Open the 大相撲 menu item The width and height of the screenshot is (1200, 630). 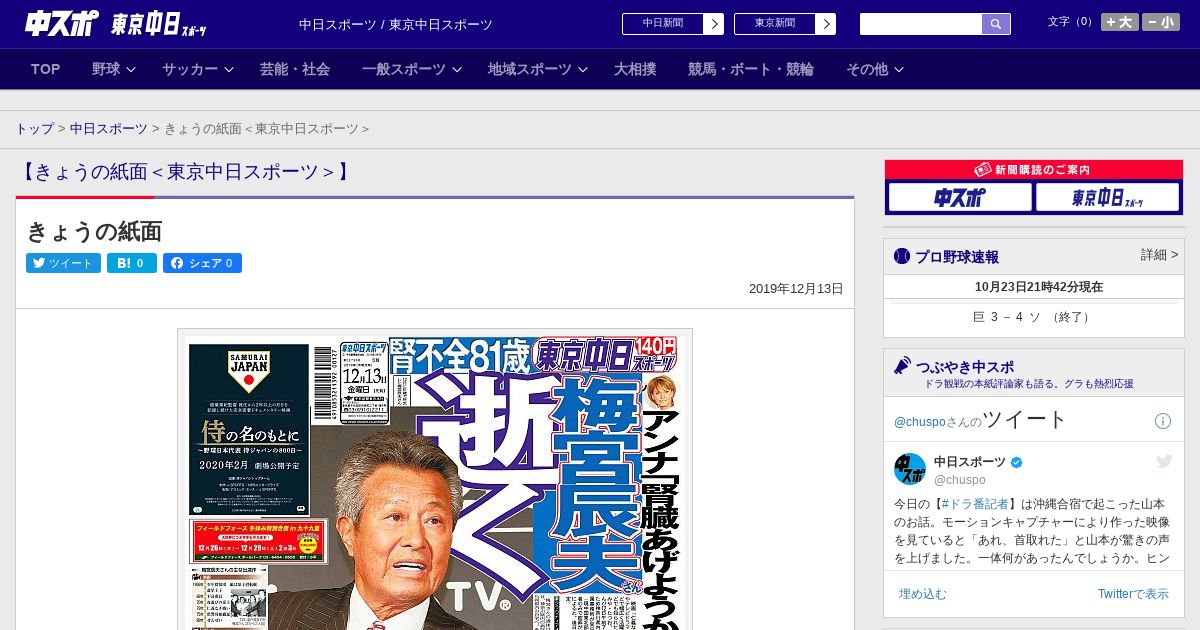click(x=635, y=69)
